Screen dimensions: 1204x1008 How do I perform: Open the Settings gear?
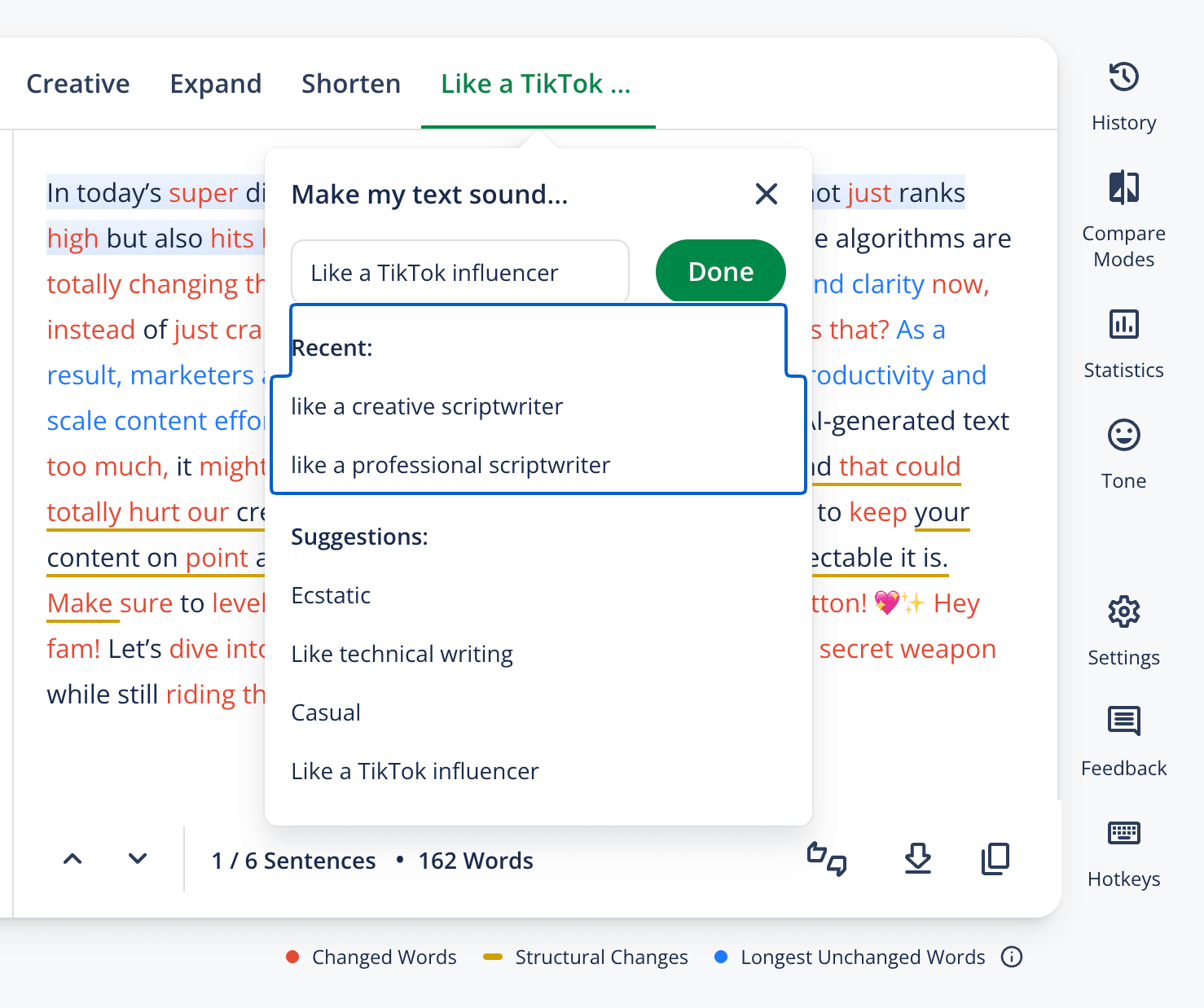pos(1123,612)
